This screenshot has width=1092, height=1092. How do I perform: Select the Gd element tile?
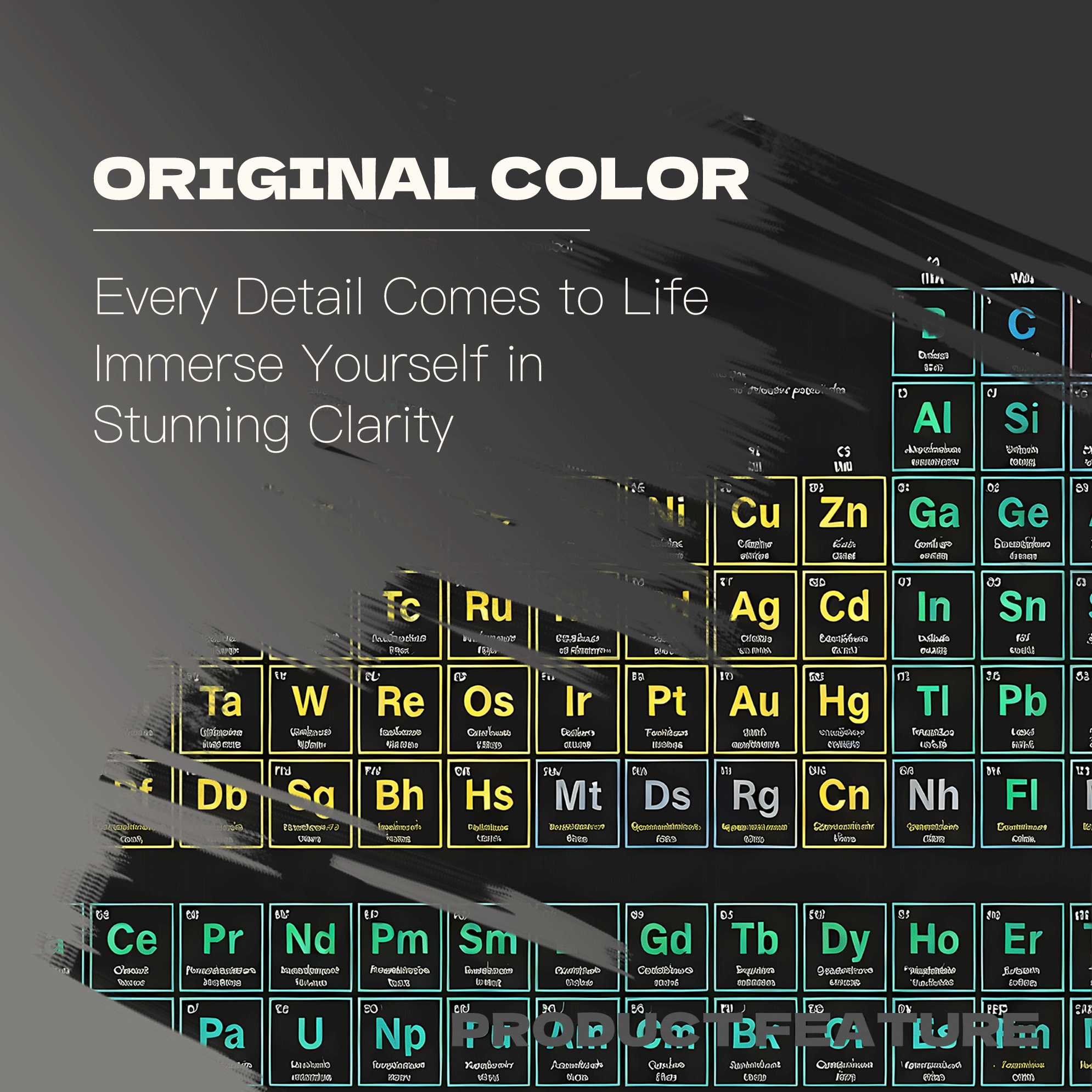pyautogui.click(x=666, y=947)
